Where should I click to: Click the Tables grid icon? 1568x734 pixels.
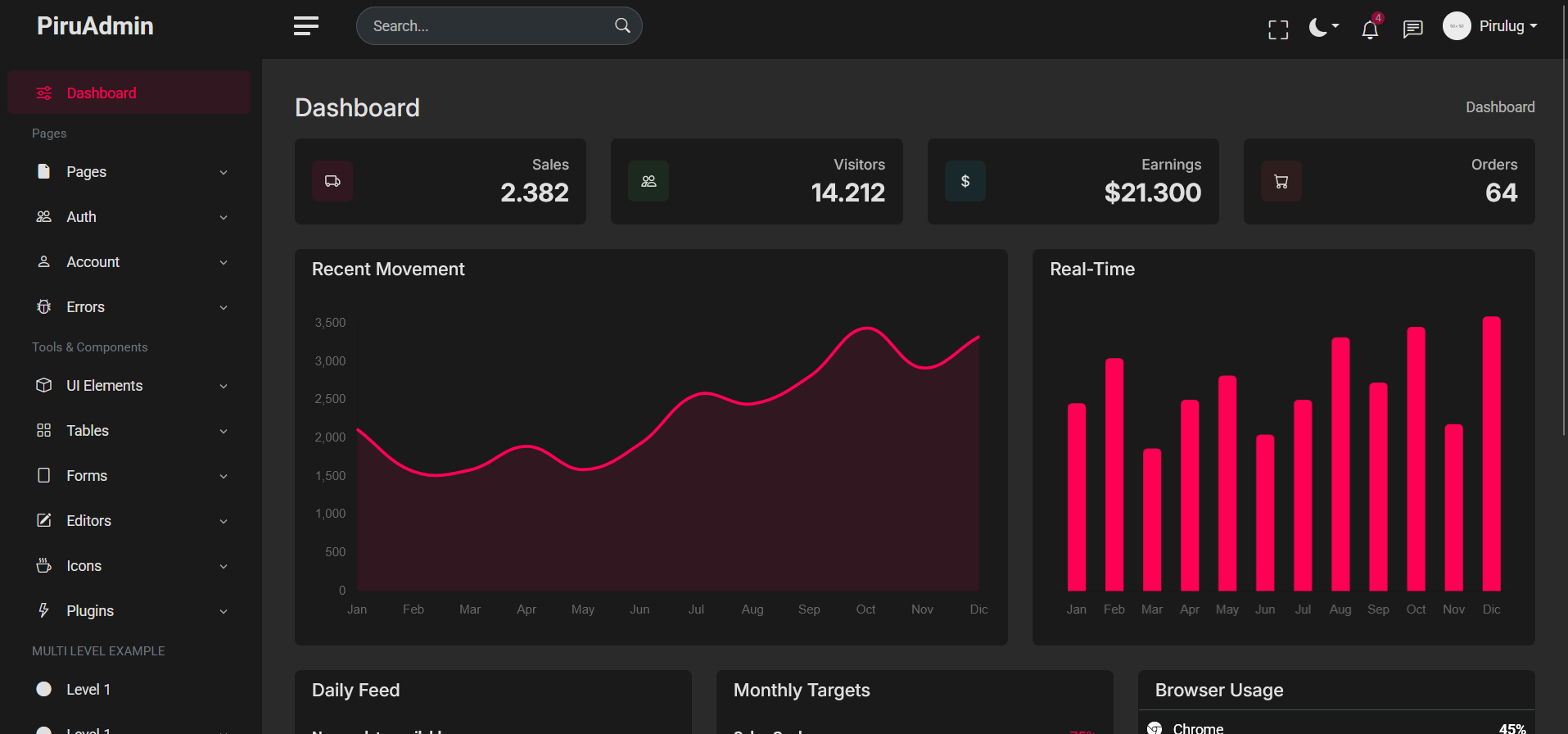(44, 430)
